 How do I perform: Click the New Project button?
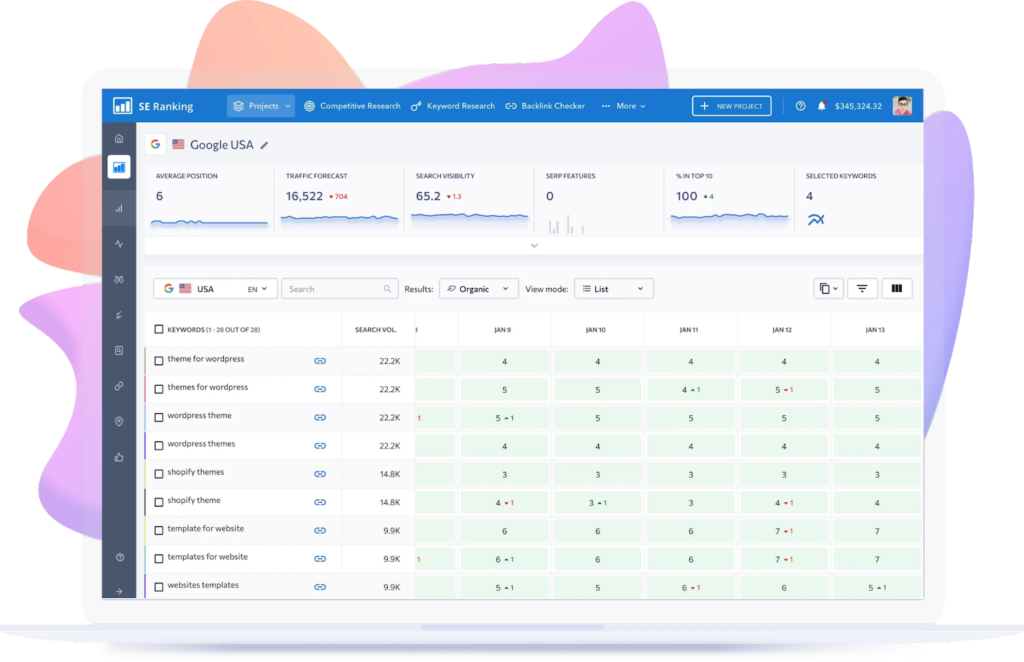tap(731, 106)
